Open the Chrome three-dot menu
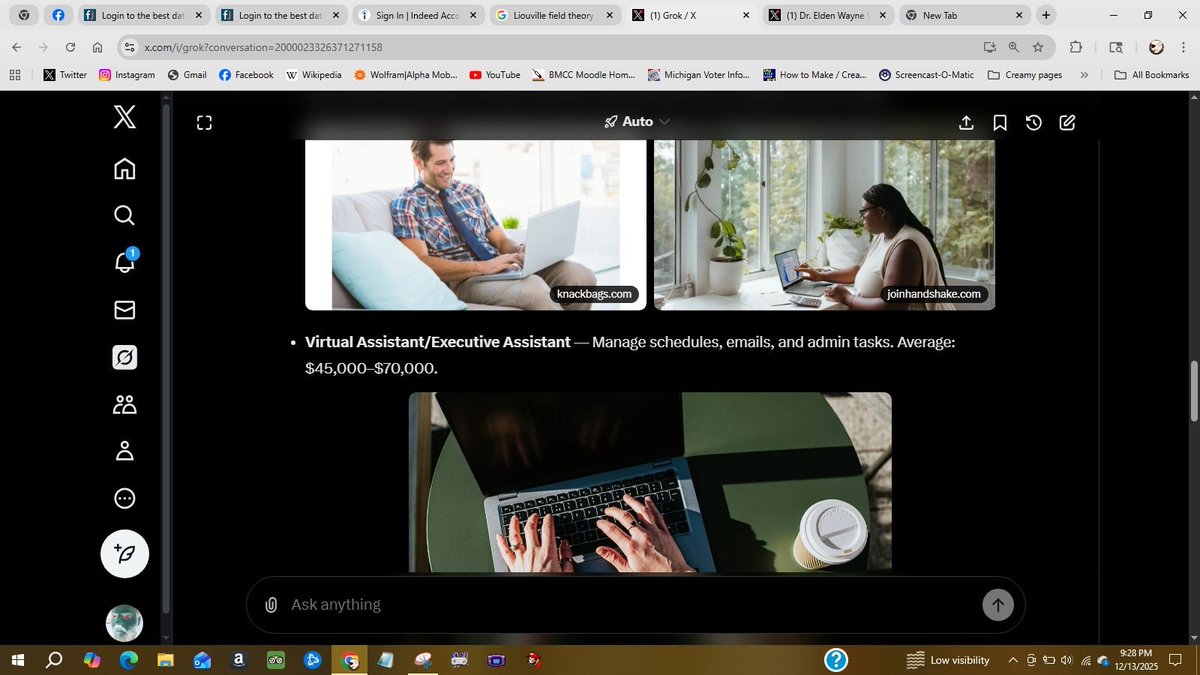Screen dimensions: 1200x675 [x=1183, y=47]
